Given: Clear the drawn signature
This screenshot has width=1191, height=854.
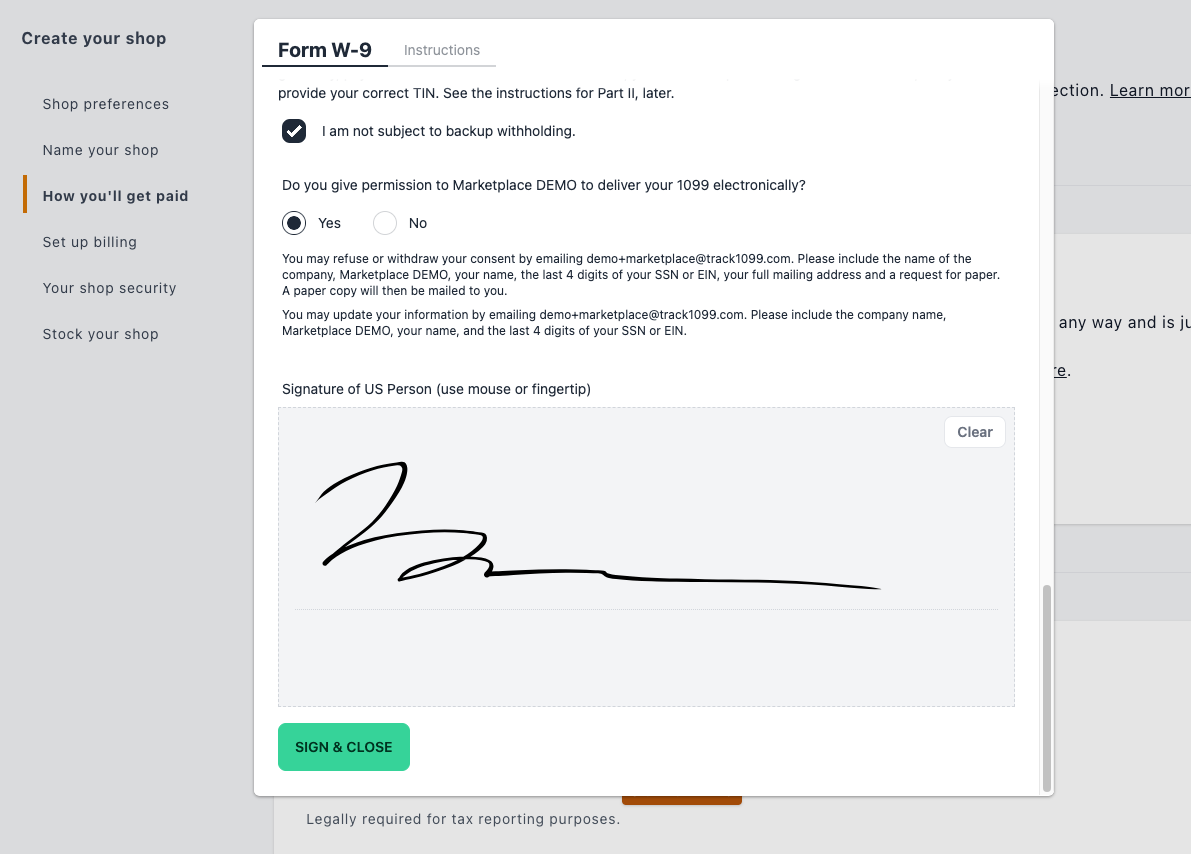Looking at the screenshot, I should 975,432.
